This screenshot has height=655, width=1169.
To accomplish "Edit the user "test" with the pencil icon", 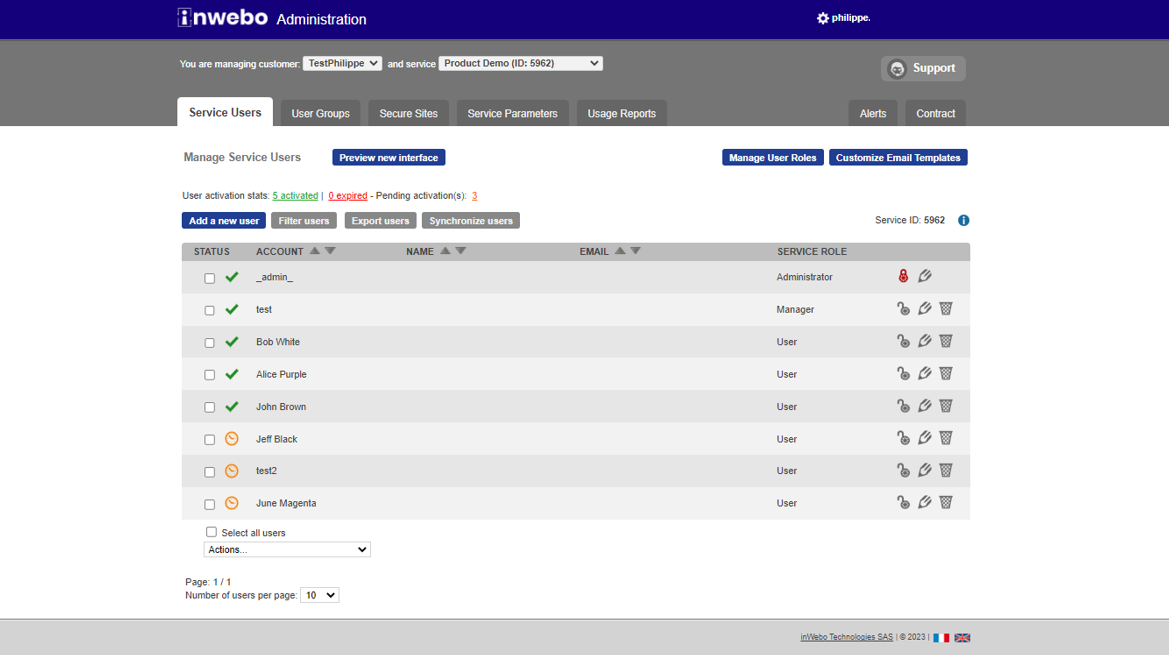I will pyautogui.click(x=924, y=308).
